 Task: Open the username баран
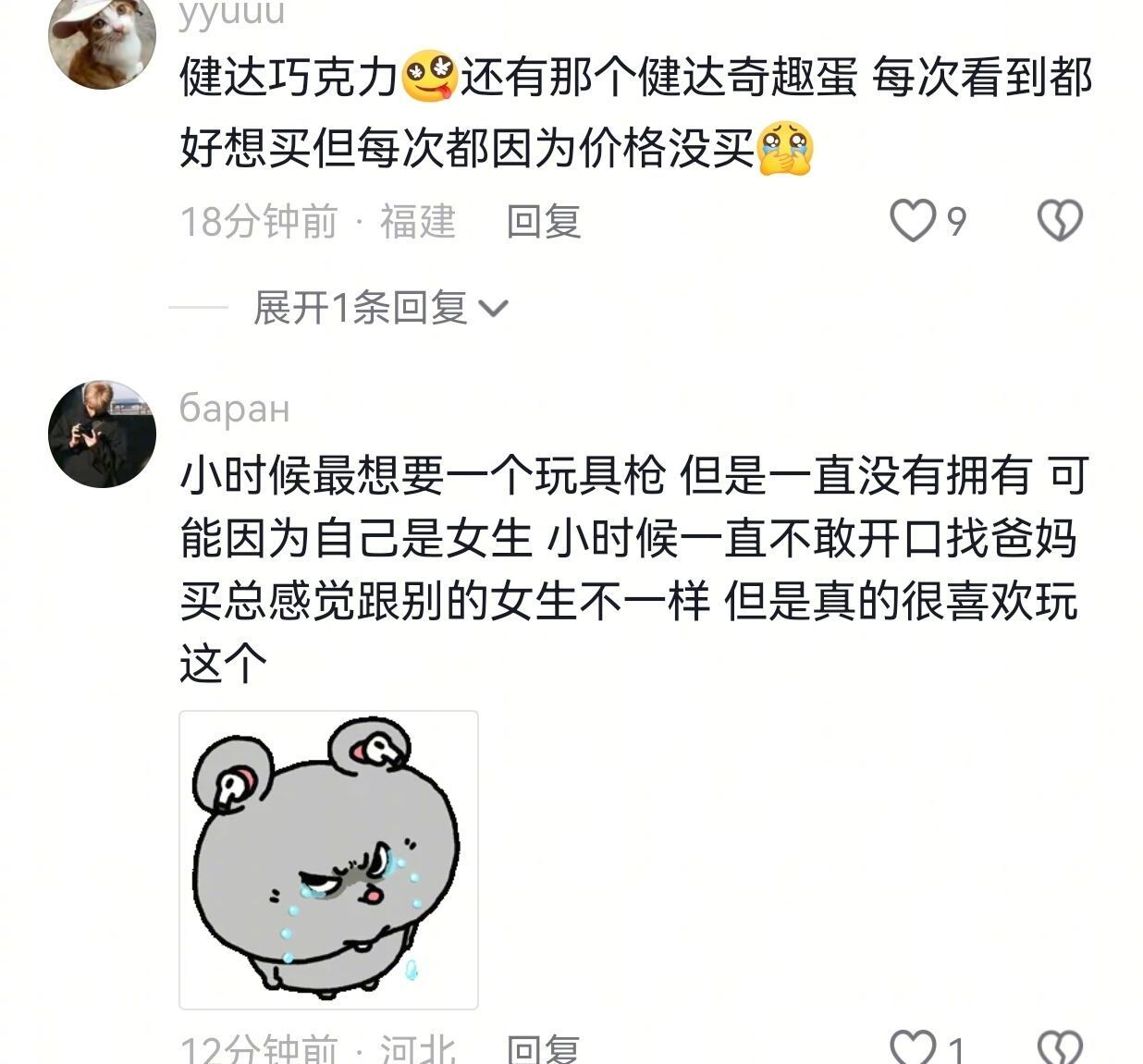234,408
